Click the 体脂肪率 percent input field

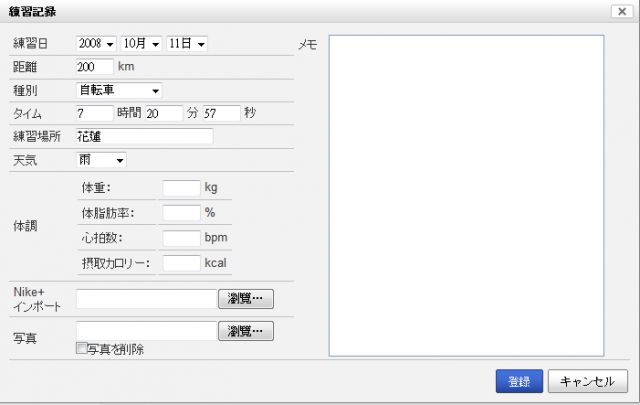(181, 213)
